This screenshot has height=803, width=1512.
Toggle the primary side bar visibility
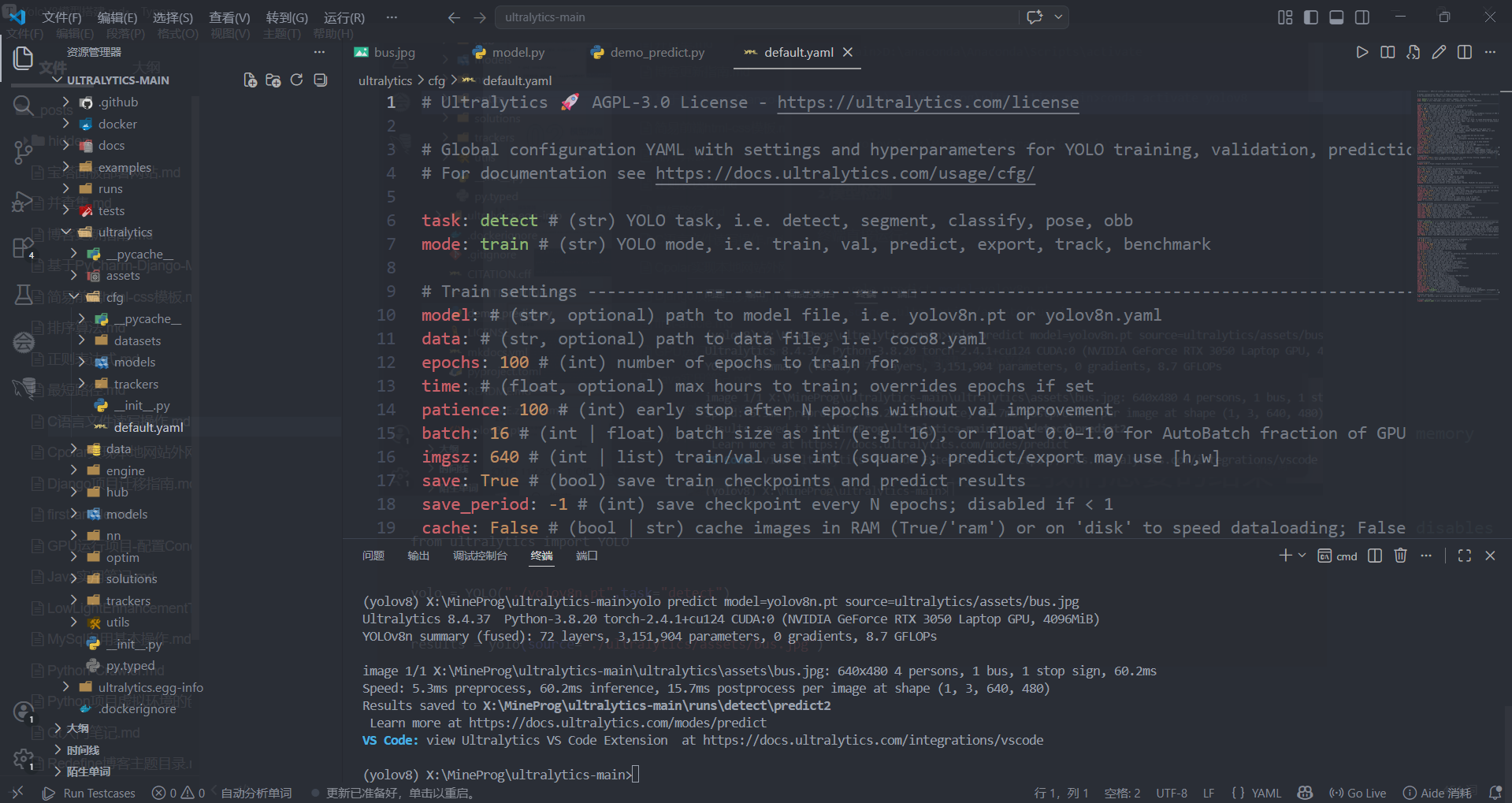point(1311,17)
